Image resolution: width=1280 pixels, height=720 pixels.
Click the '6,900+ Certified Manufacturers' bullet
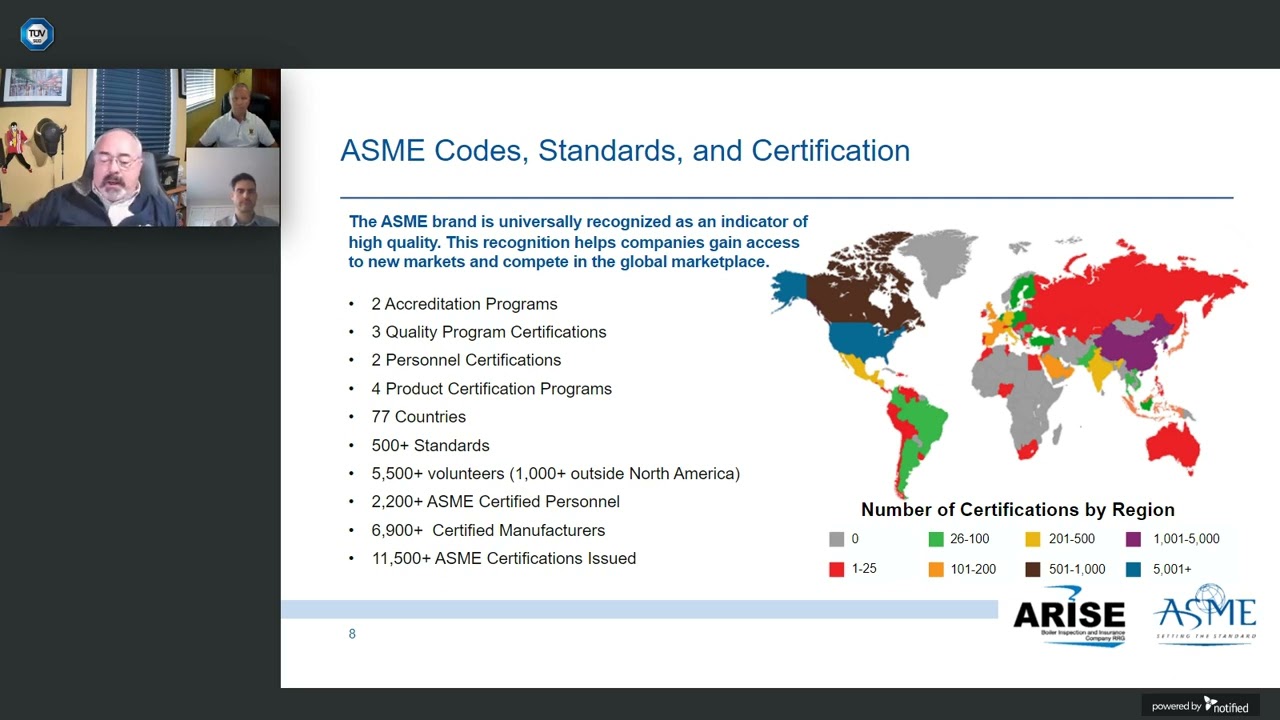coord(488,530)
